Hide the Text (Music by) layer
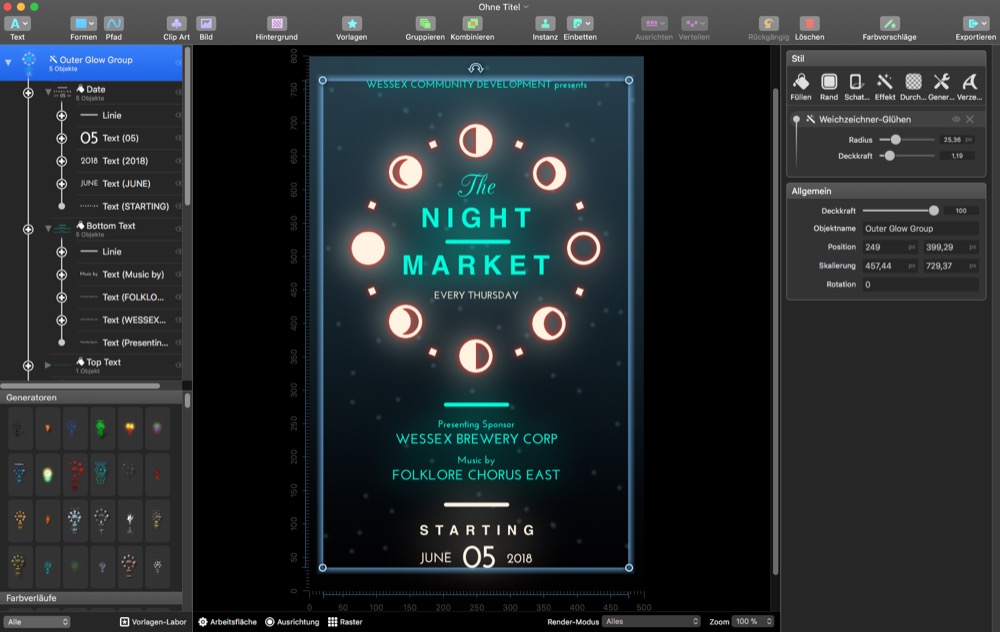Viewport: 1000px width, 632px height. click(179, 274)
